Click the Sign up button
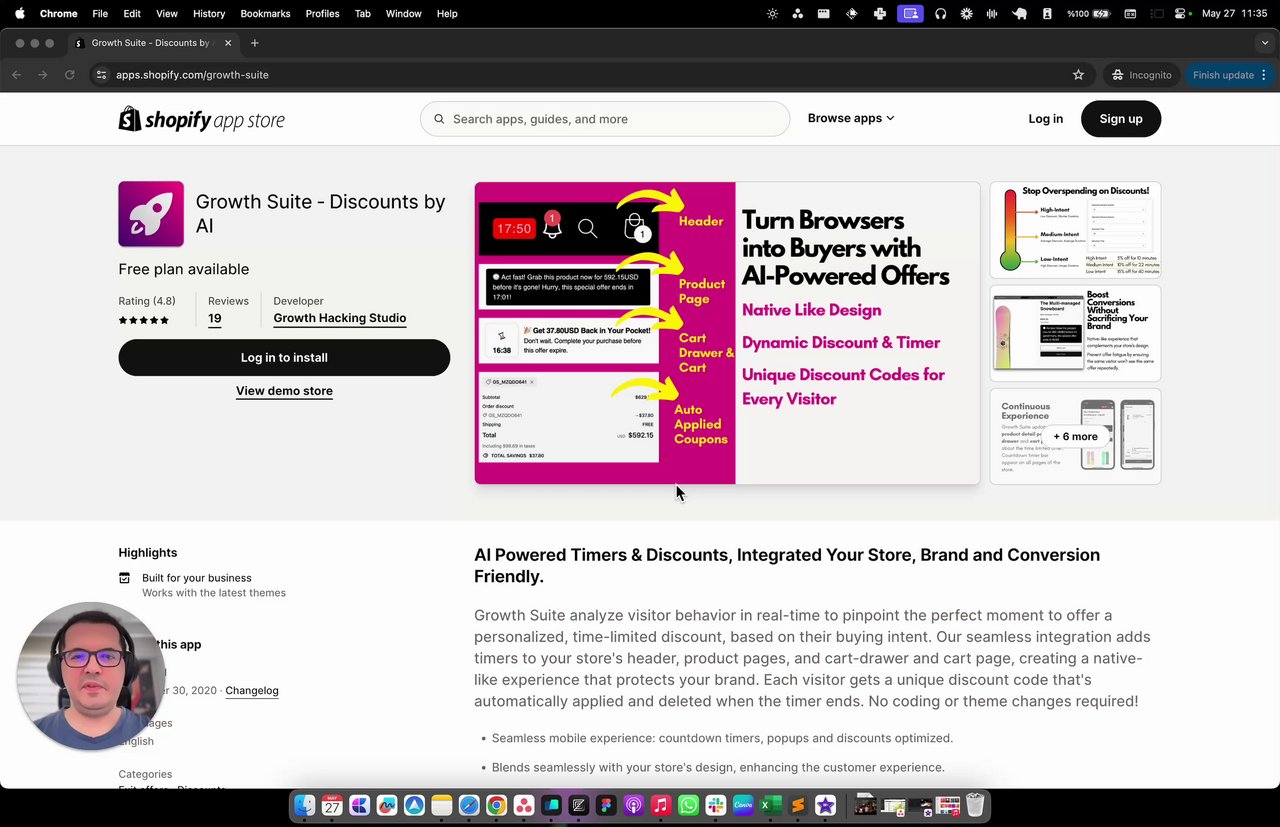The height and width of the screenshot is (827, 1280). point(1121,119)
